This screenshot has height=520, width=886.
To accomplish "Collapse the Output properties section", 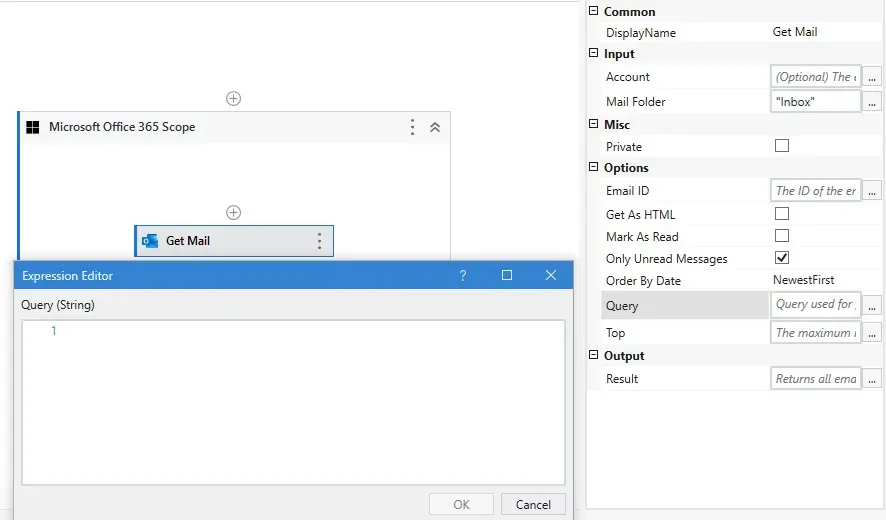I will [x=593, y=354].
